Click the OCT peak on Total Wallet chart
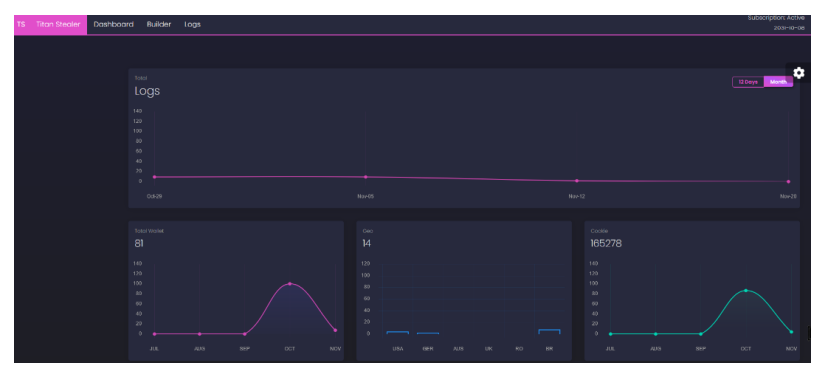Screen dimensions: 825x377 (289, 284)
